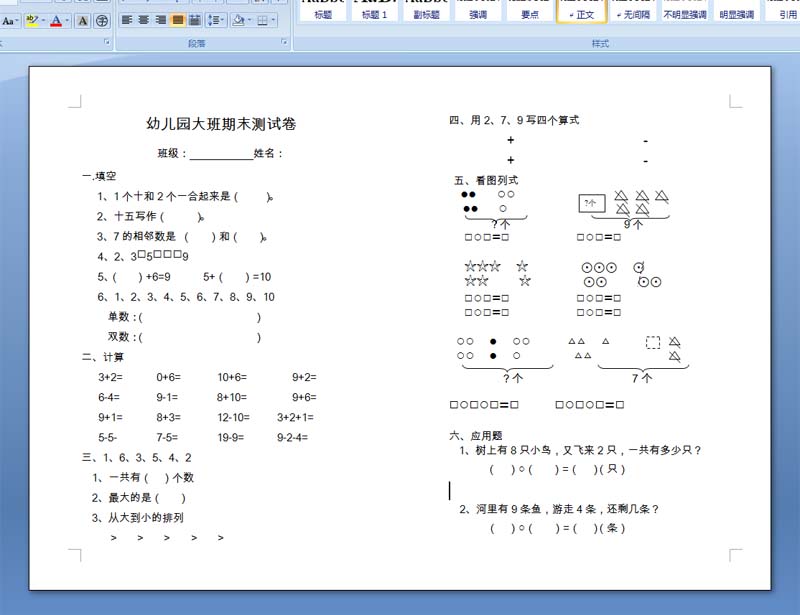Open the highlight color dropdown arrow
This screenshot has width=800, height=615.
[x=43, y=20]
